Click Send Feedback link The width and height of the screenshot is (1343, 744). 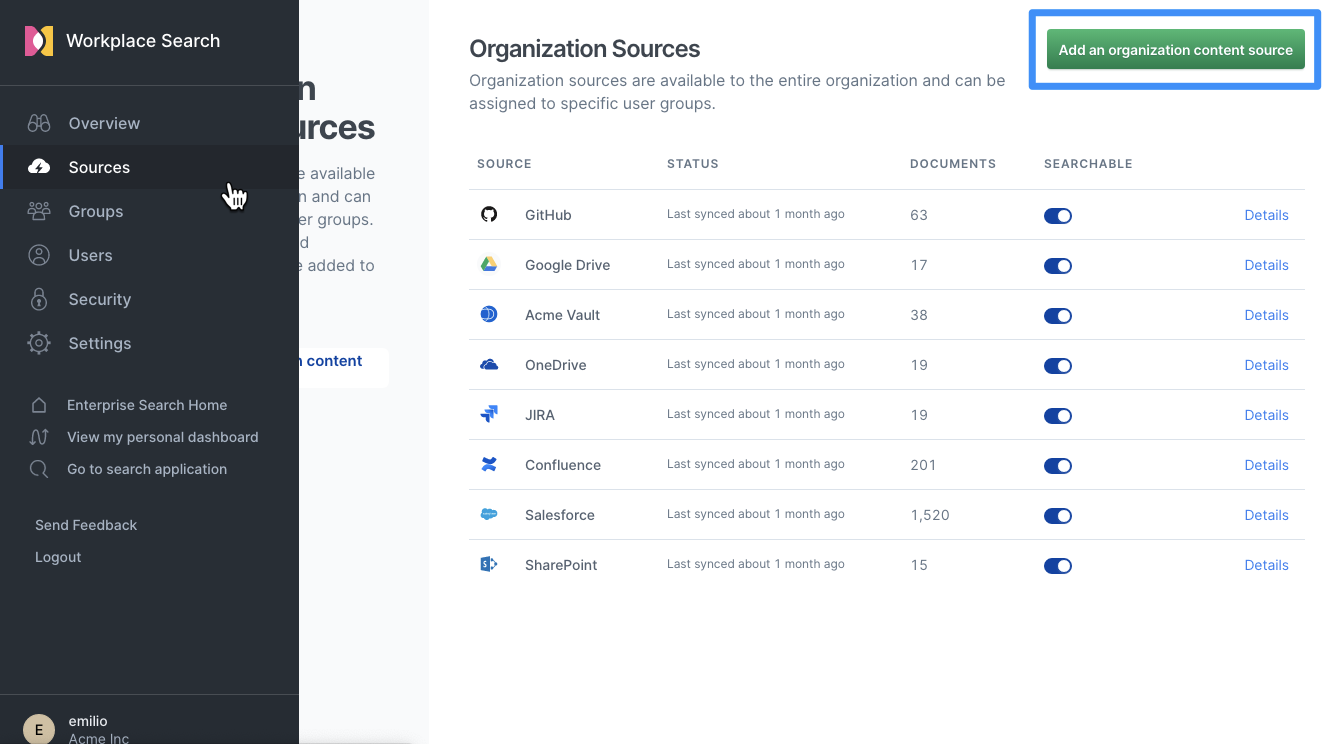(86, 525)
